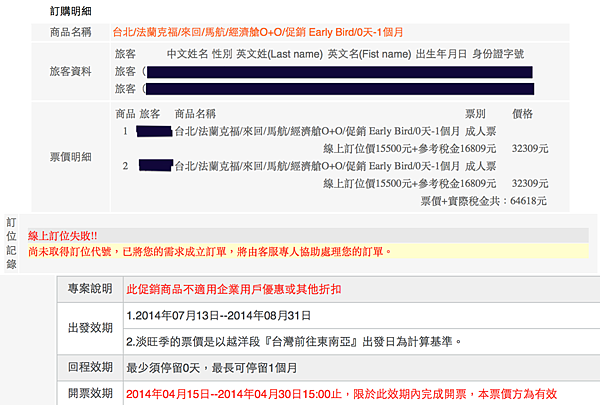The width and height of the screenshot is (600, 405).
Task: Click the 回程效期 row label
Action: [90, 367]
